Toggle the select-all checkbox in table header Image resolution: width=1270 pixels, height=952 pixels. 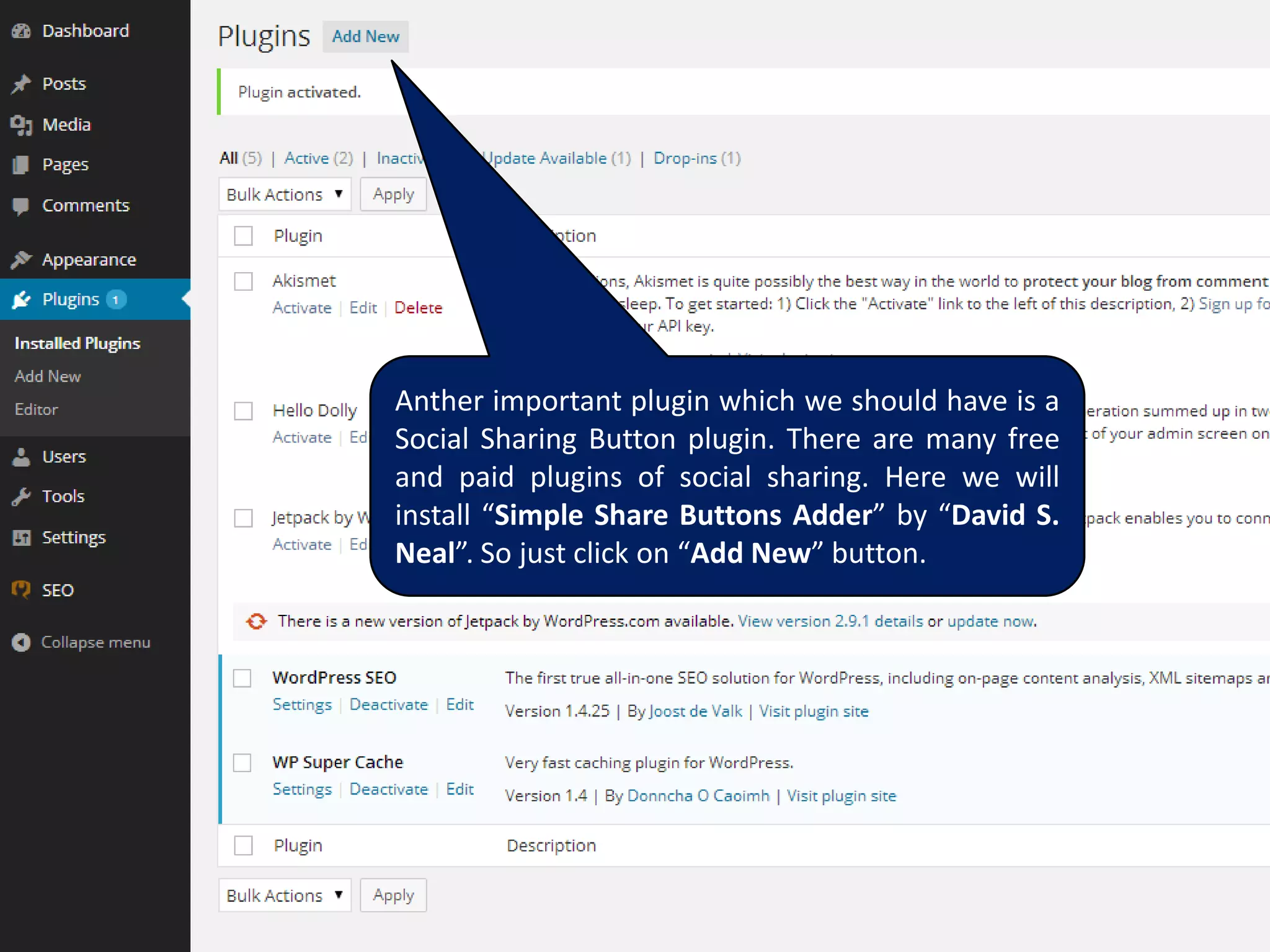coord(243,236)
